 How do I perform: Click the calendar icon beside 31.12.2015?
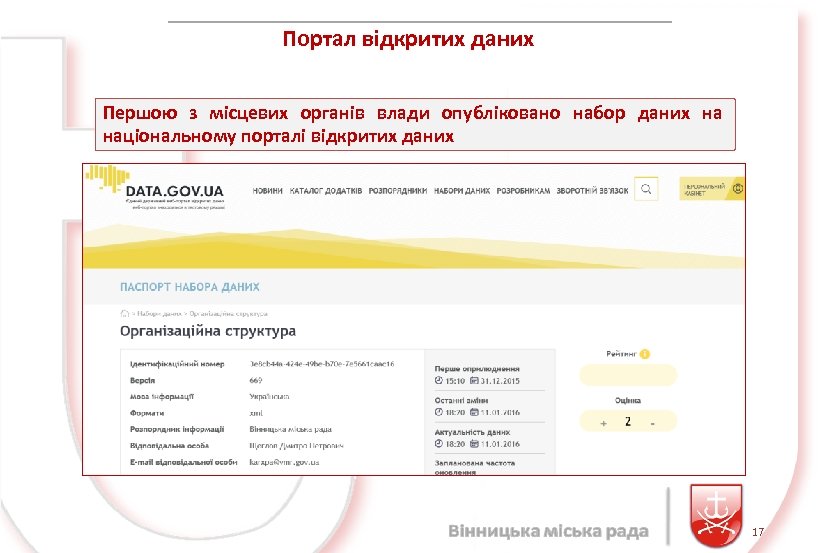click(x=474, y=381)
